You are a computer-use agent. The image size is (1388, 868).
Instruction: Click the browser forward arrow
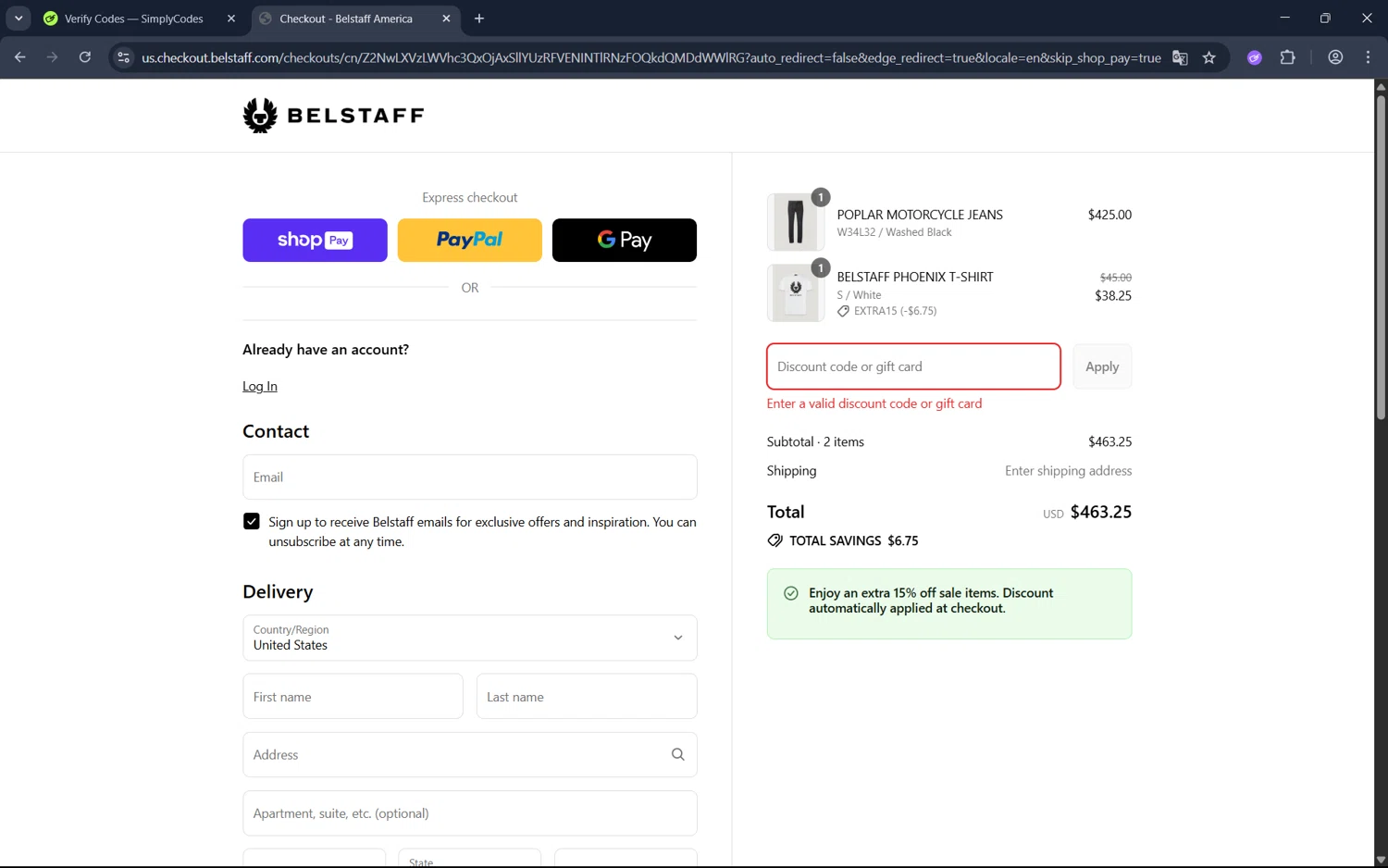[53, 57]
